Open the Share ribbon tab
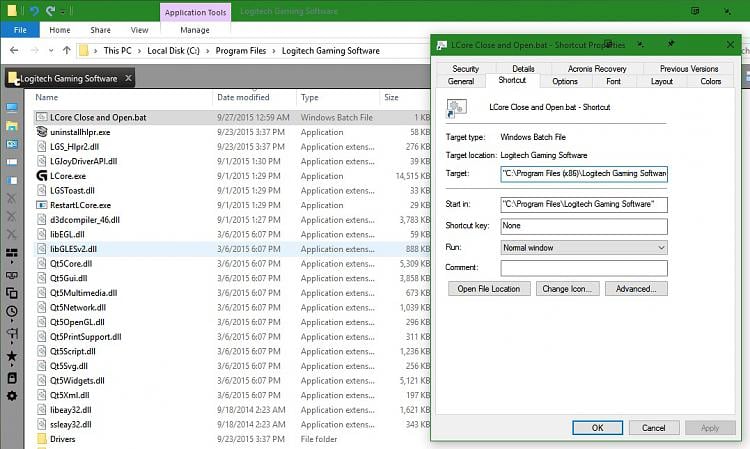The width and height of the screenshot is (750, 449). (x=100, y=30)
